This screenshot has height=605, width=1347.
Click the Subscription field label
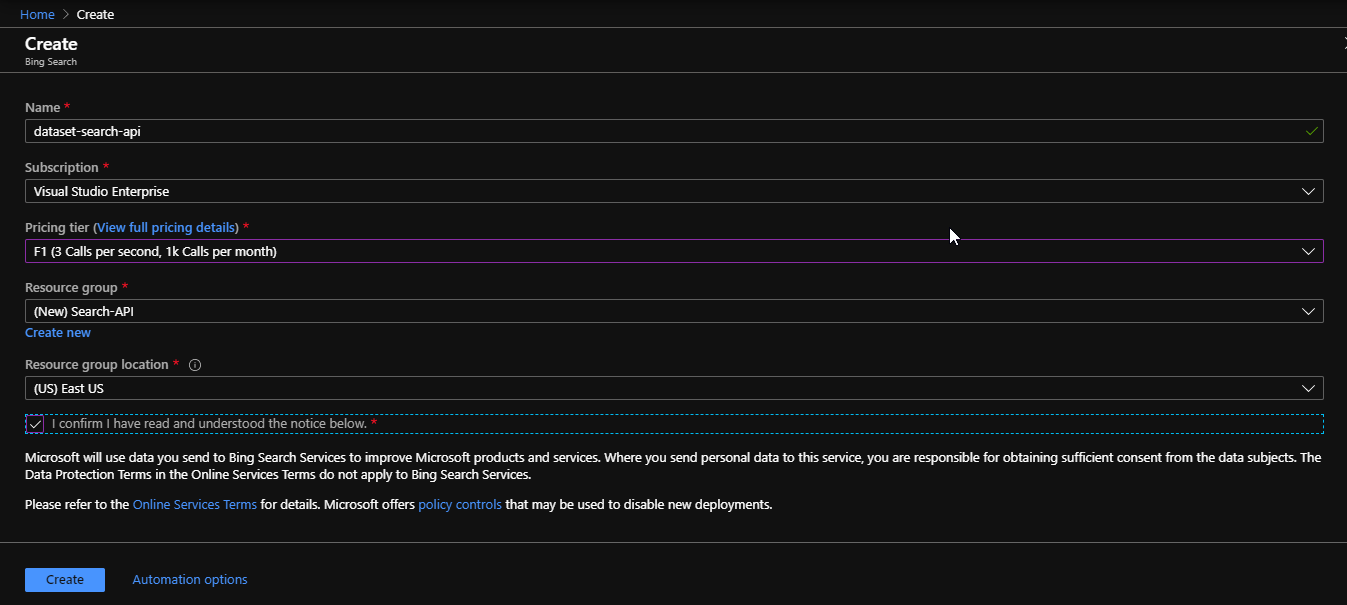pyautogui.click(x=62, y=167)
